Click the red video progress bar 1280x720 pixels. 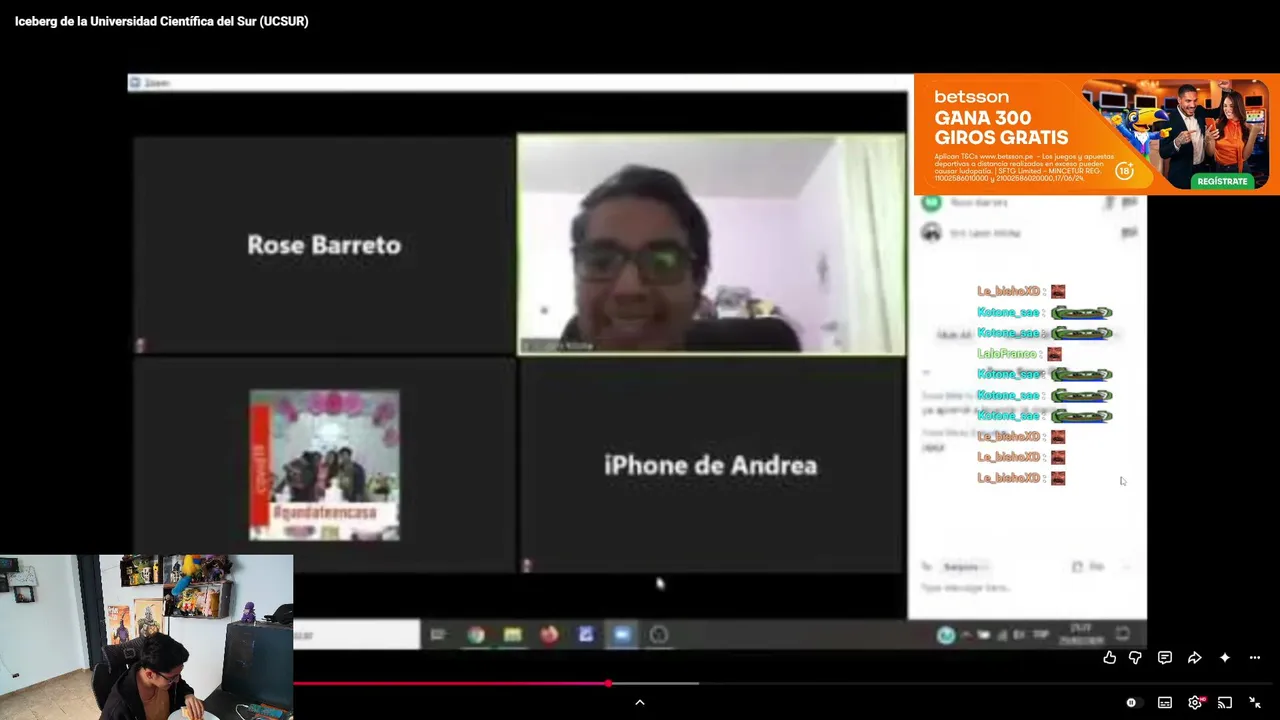pos(450,684)
